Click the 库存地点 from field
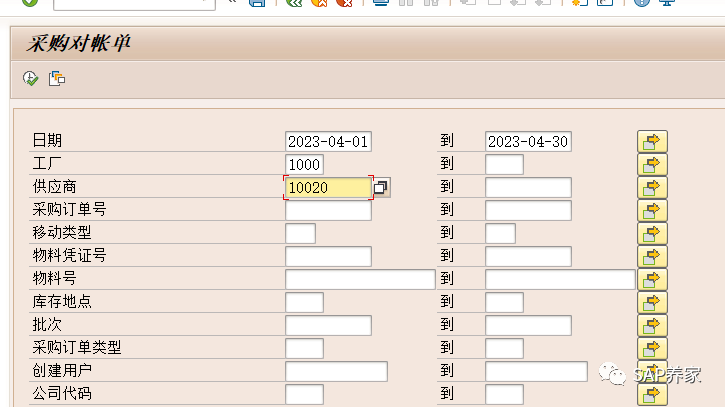Screen dimensions: 725x407 304,302
